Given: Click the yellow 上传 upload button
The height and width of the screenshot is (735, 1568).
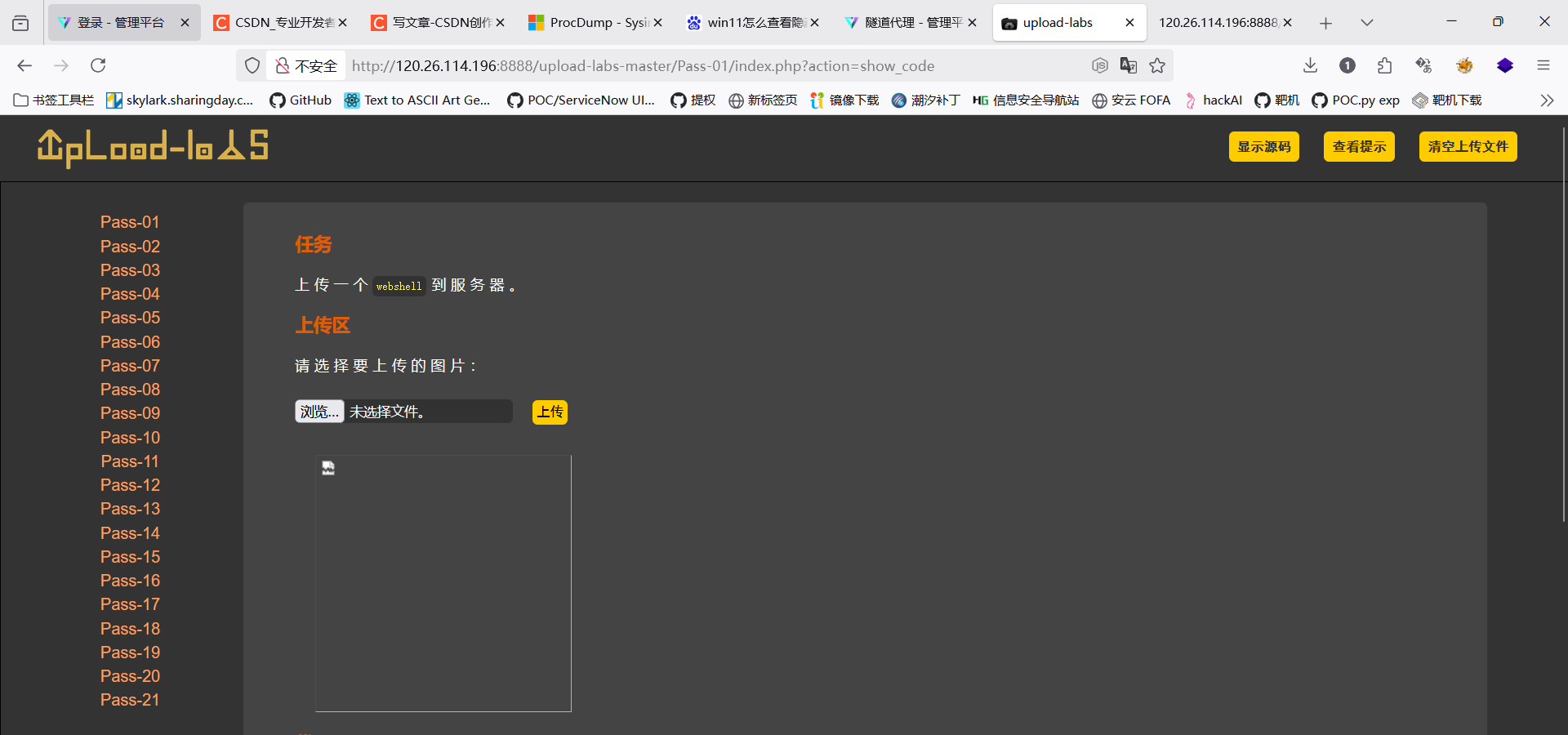Looking at the screenshot, I should click(550, 412).
